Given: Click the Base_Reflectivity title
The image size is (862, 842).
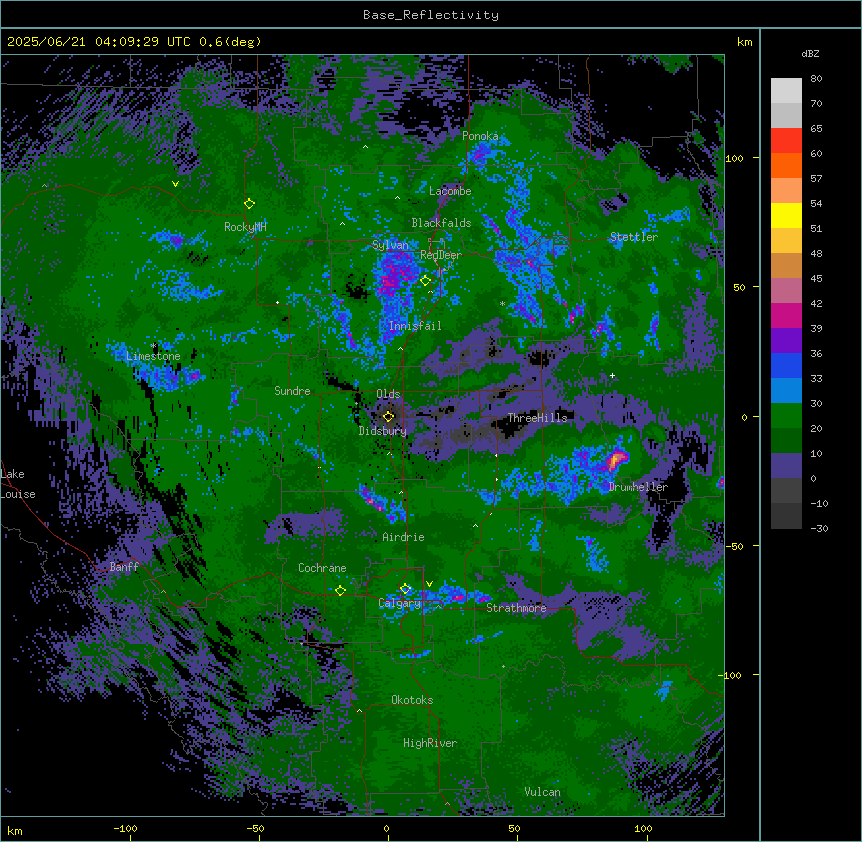Looking at the screenshot, I should tap(431, 15).
